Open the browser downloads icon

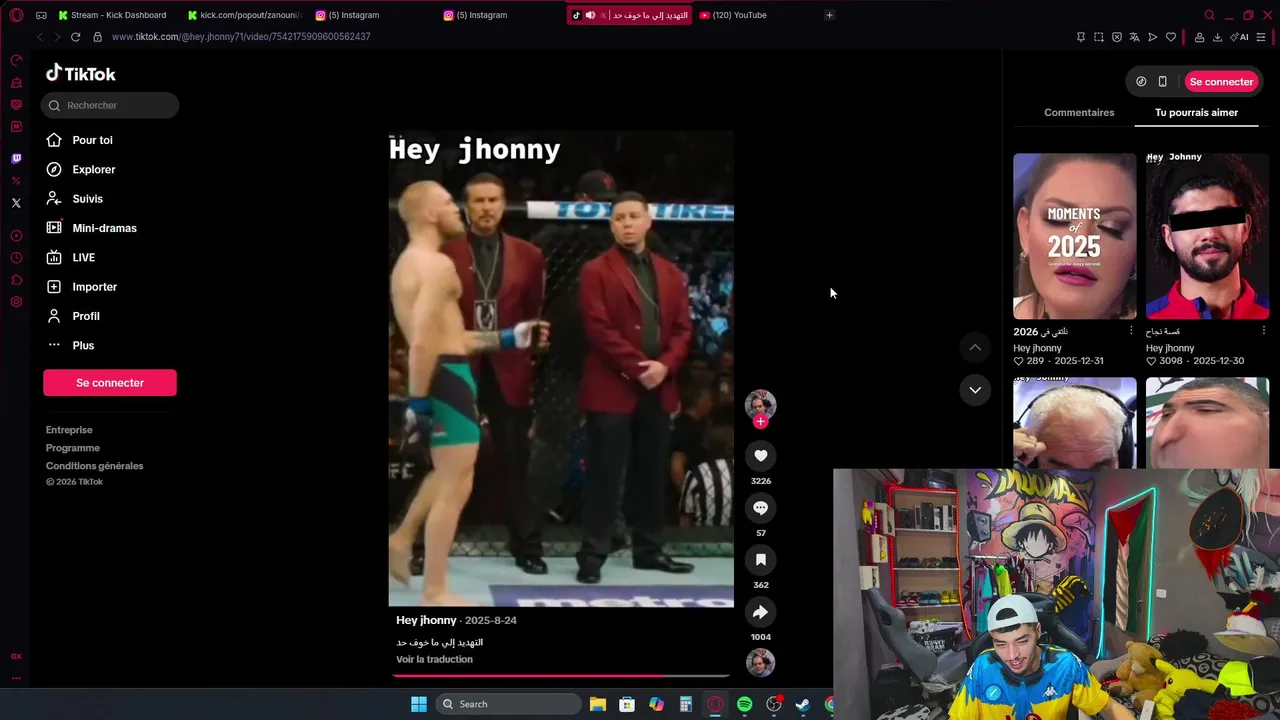tap(1217, 37)
